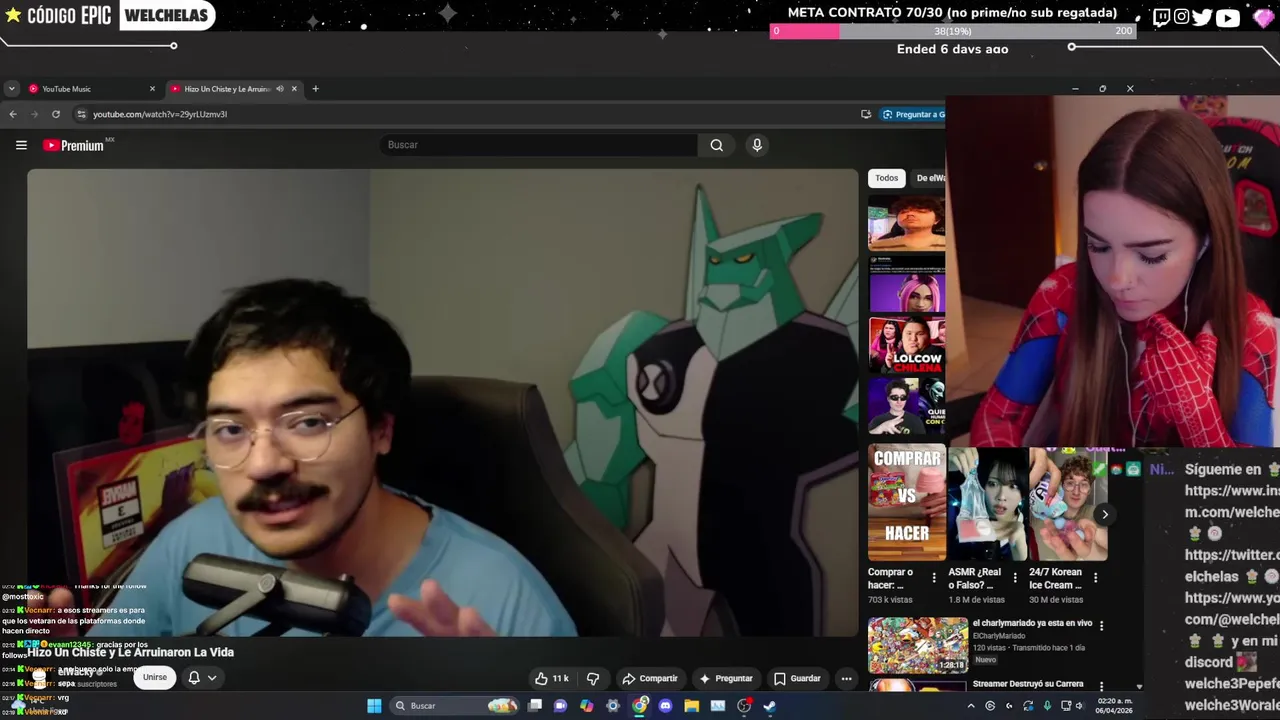Open Streamer Destruyó su Carrera title

pyautogui.click(x=1028, y=684)
